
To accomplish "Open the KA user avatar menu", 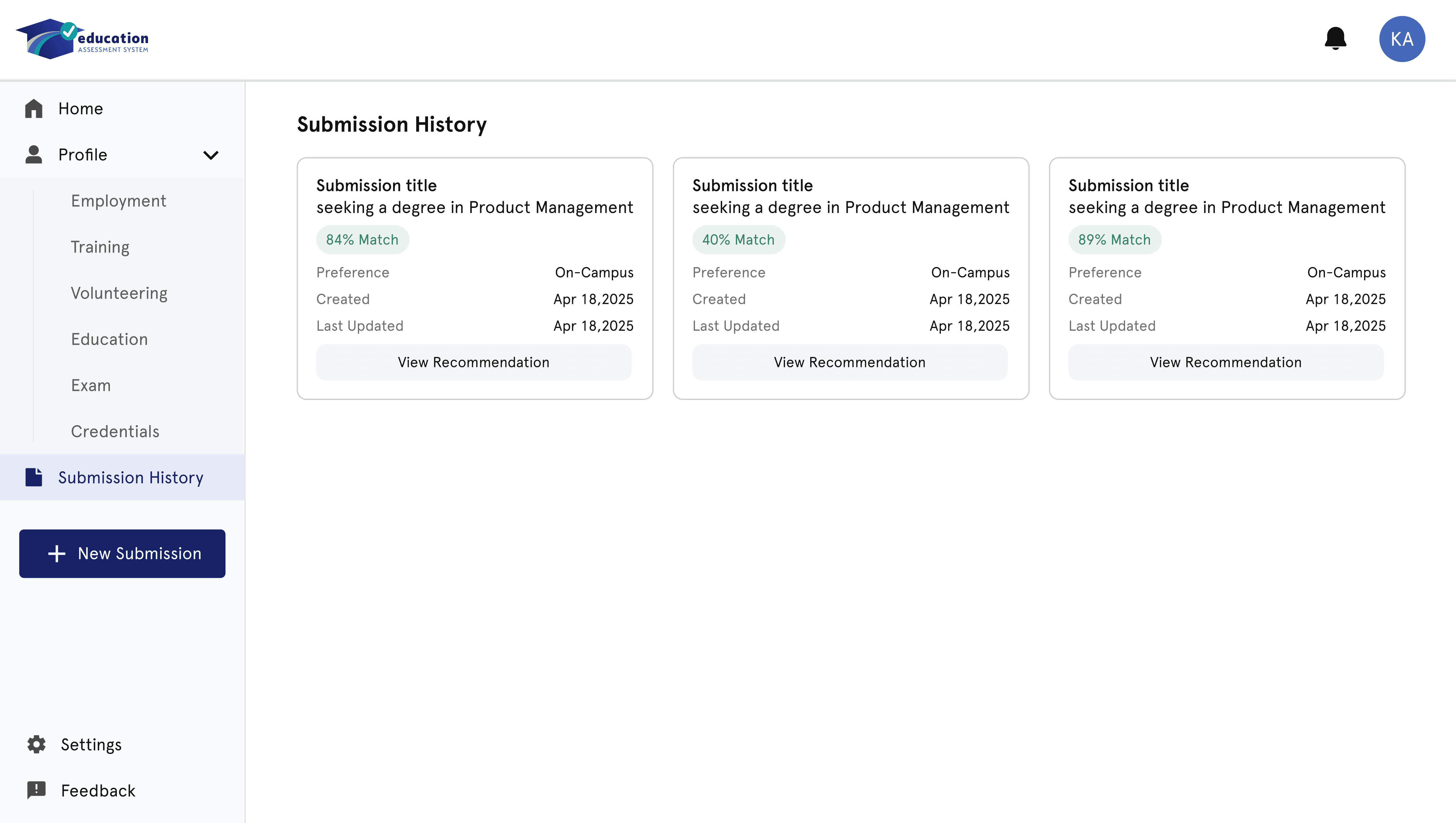I will point(1401,39).
